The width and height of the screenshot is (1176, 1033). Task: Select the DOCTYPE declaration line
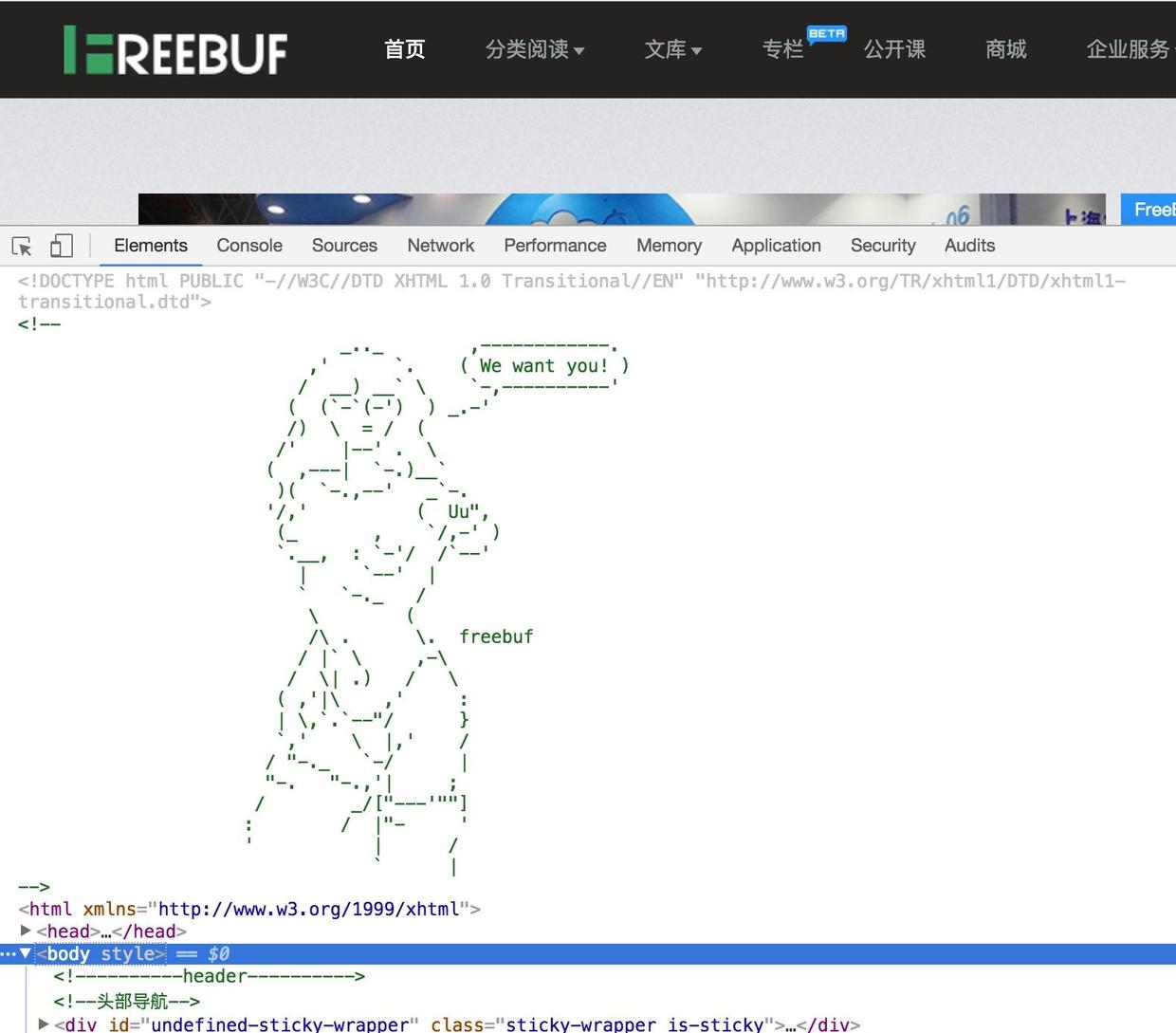pos(572,291)
